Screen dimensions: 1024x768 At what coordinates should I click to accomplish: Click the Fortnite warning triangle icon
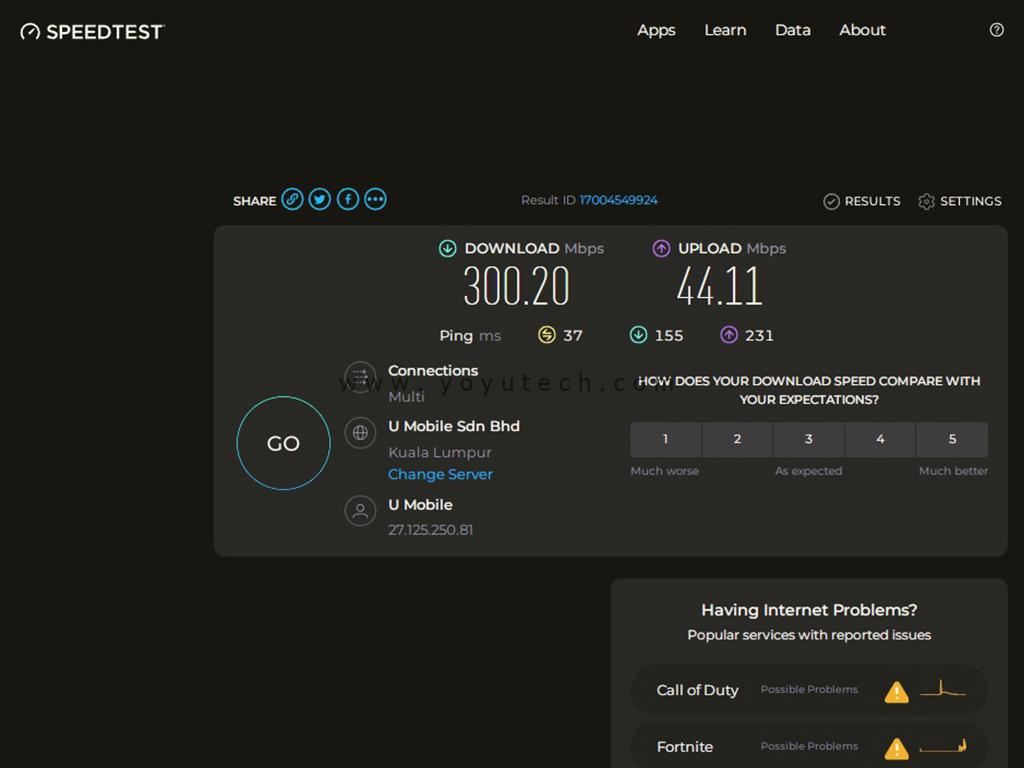(x=896, y=748)
